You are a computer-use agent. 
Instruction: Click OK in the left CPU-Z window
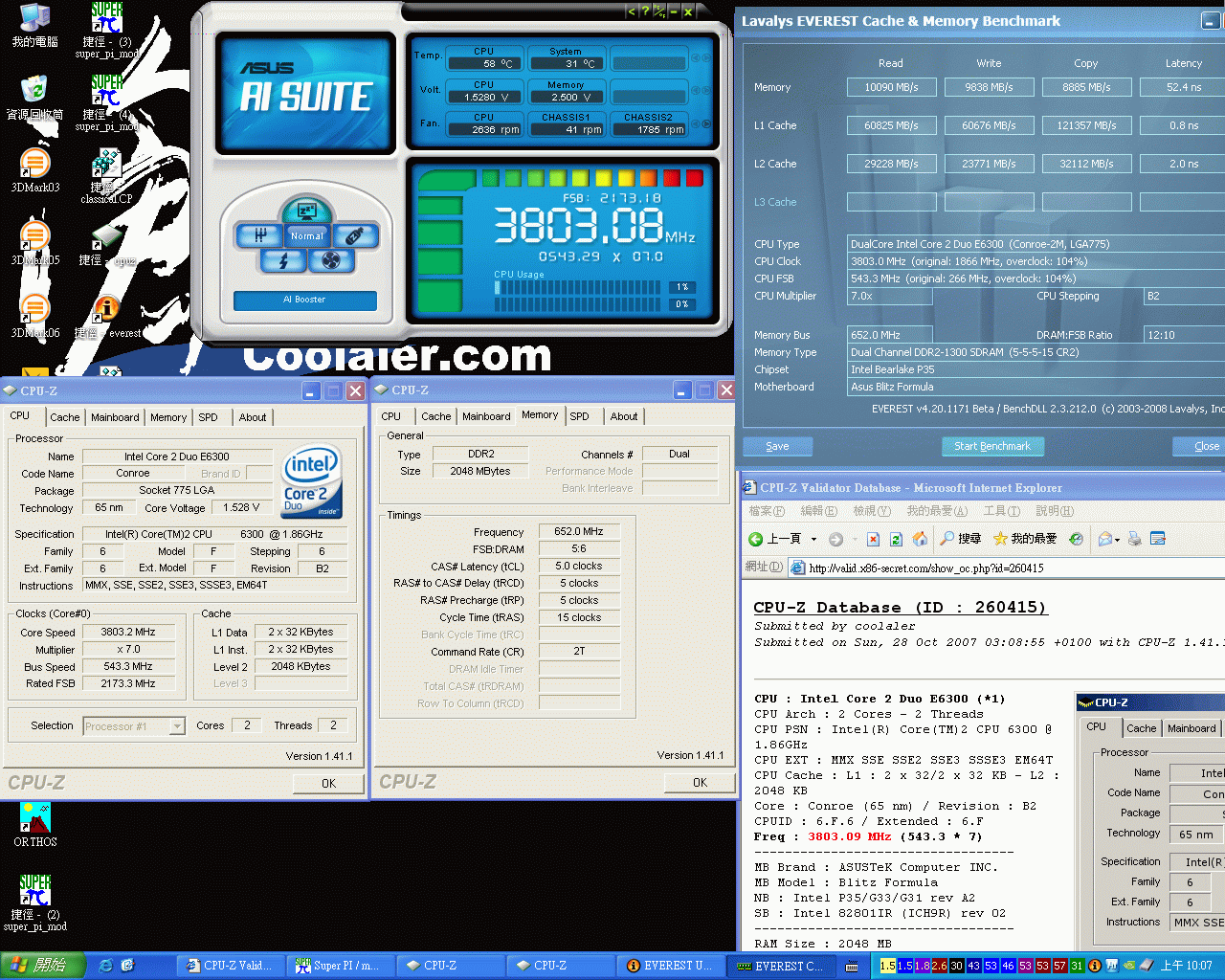point(328,783)
